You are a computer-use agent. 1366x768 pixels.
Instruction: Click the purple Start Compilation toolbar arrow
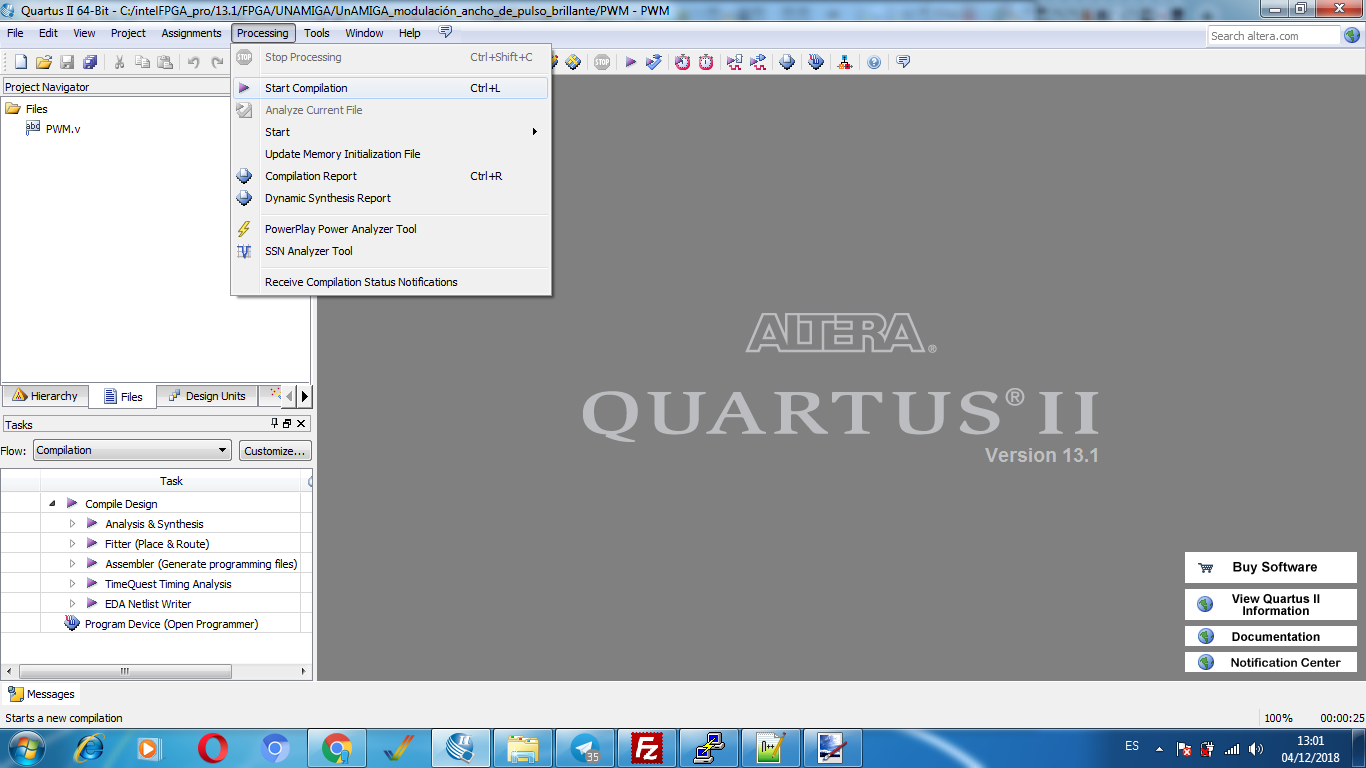(631, 62)
